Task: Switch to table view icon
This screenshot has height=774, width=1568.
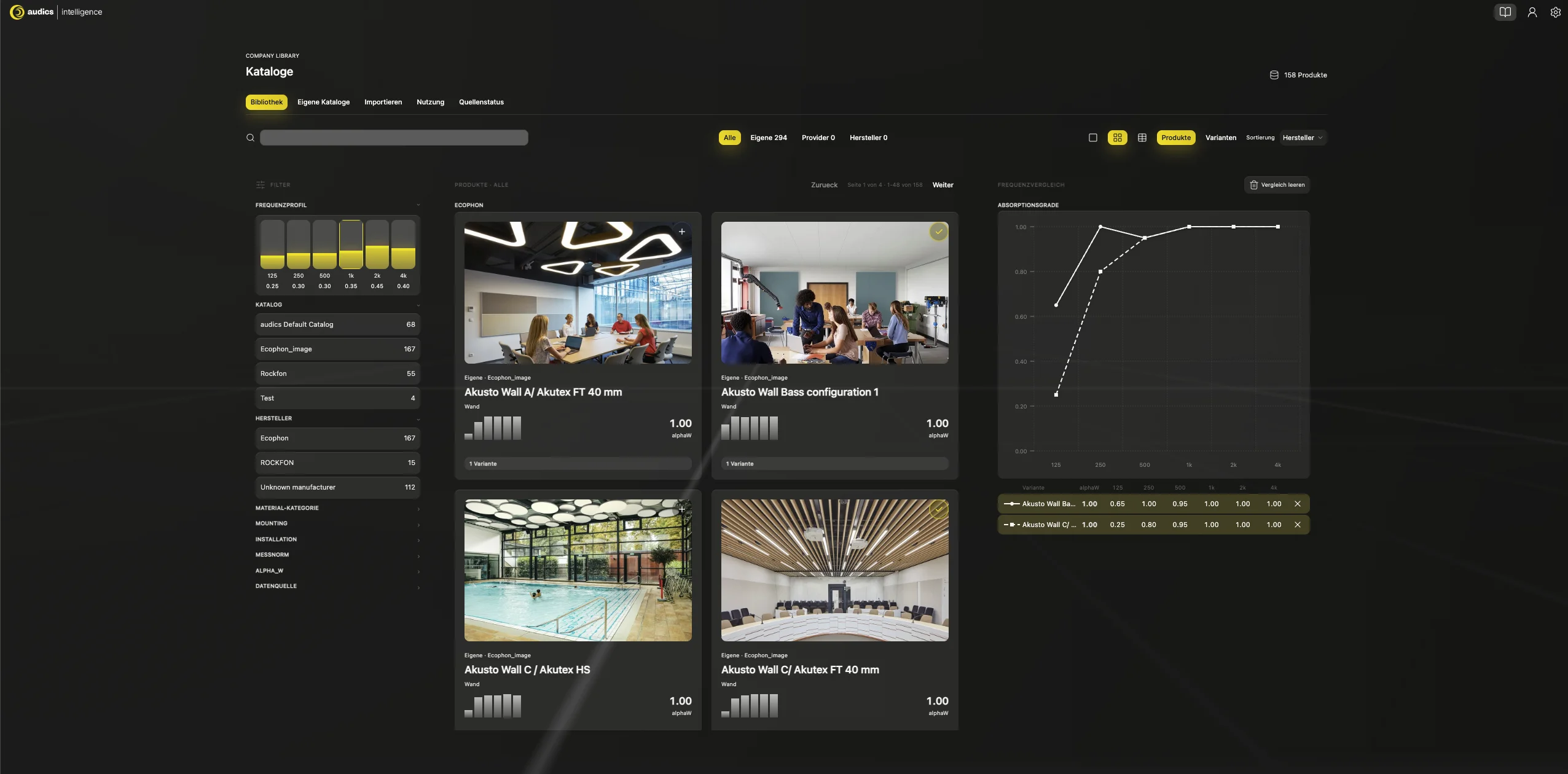Action: 1142,138
